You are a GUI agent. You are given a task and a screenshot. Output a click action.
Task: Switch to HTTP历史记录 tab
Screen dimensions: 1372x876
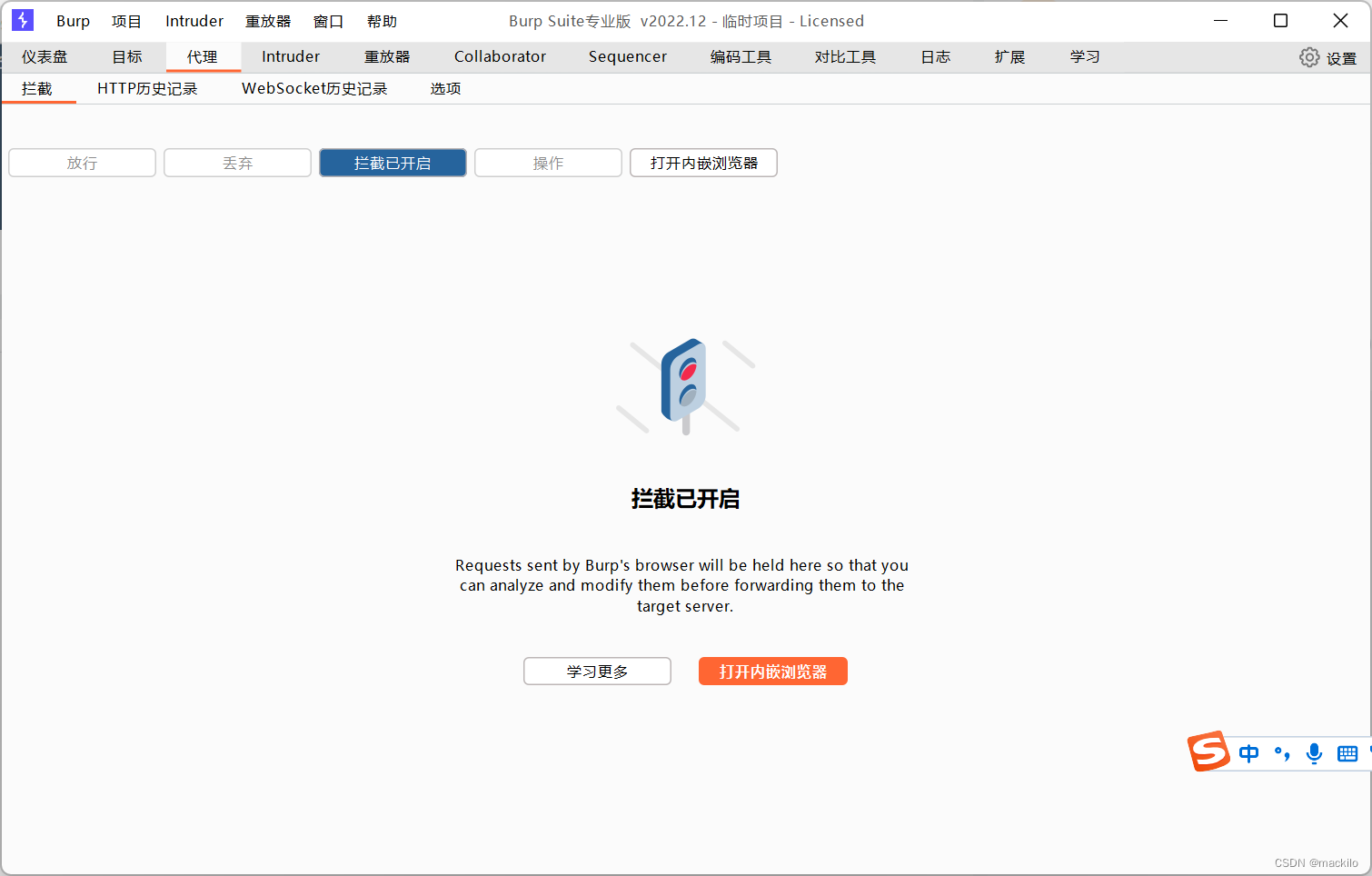148,88
